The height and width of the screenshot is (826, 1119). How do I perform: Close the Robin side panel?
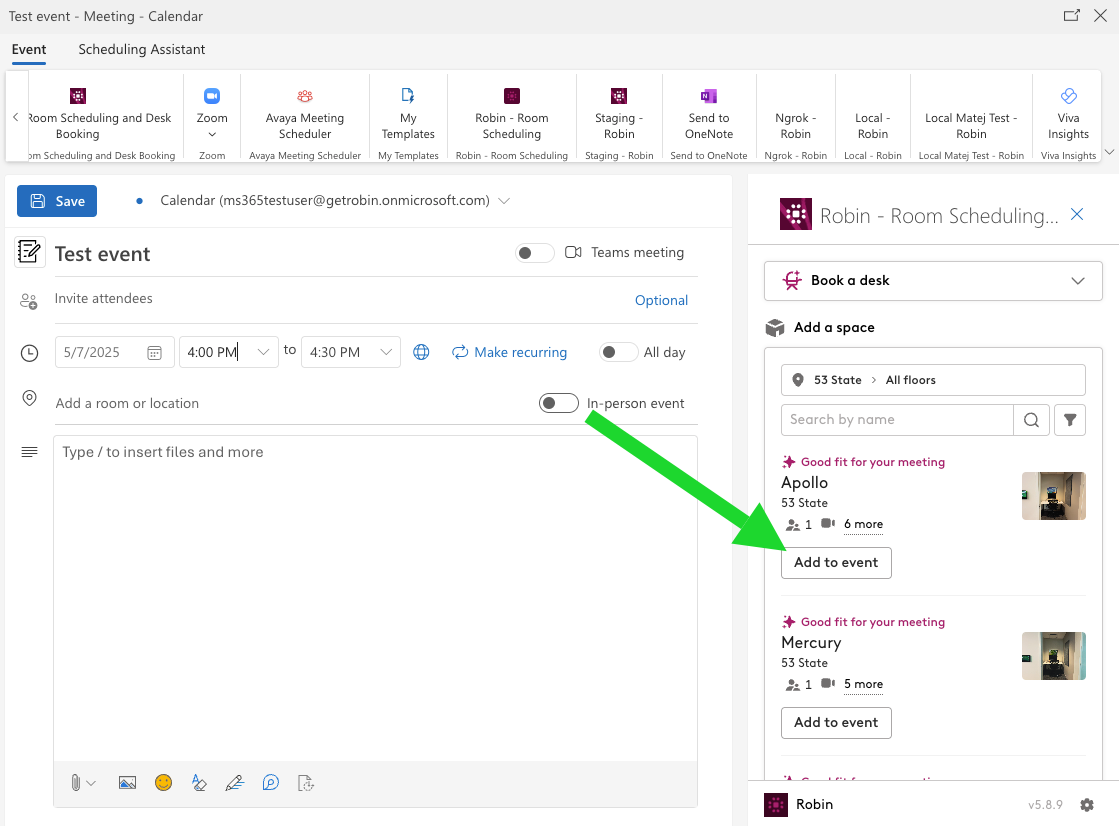click(1077, 214)
